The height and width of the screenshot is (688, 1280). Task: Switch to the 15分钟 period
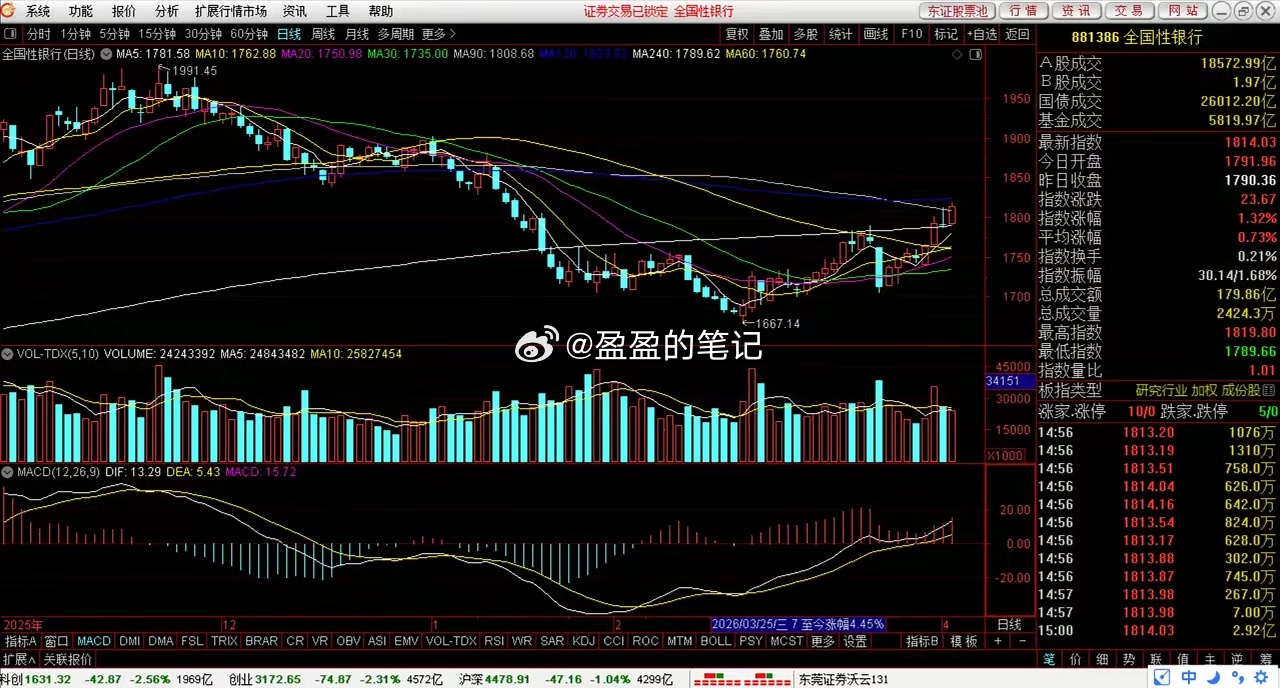click(x=156, y=34)
